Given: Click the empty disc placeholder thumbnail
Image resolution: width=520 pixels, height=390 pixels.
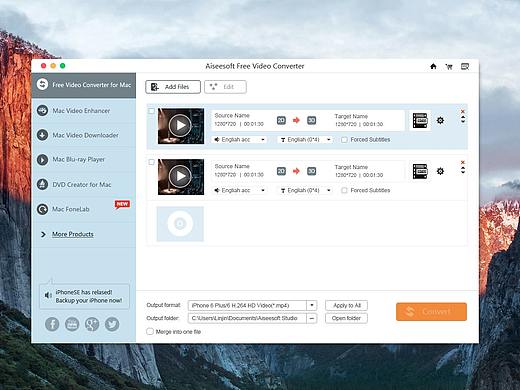Looking at the screenshot, I should (x=180, y=224).
